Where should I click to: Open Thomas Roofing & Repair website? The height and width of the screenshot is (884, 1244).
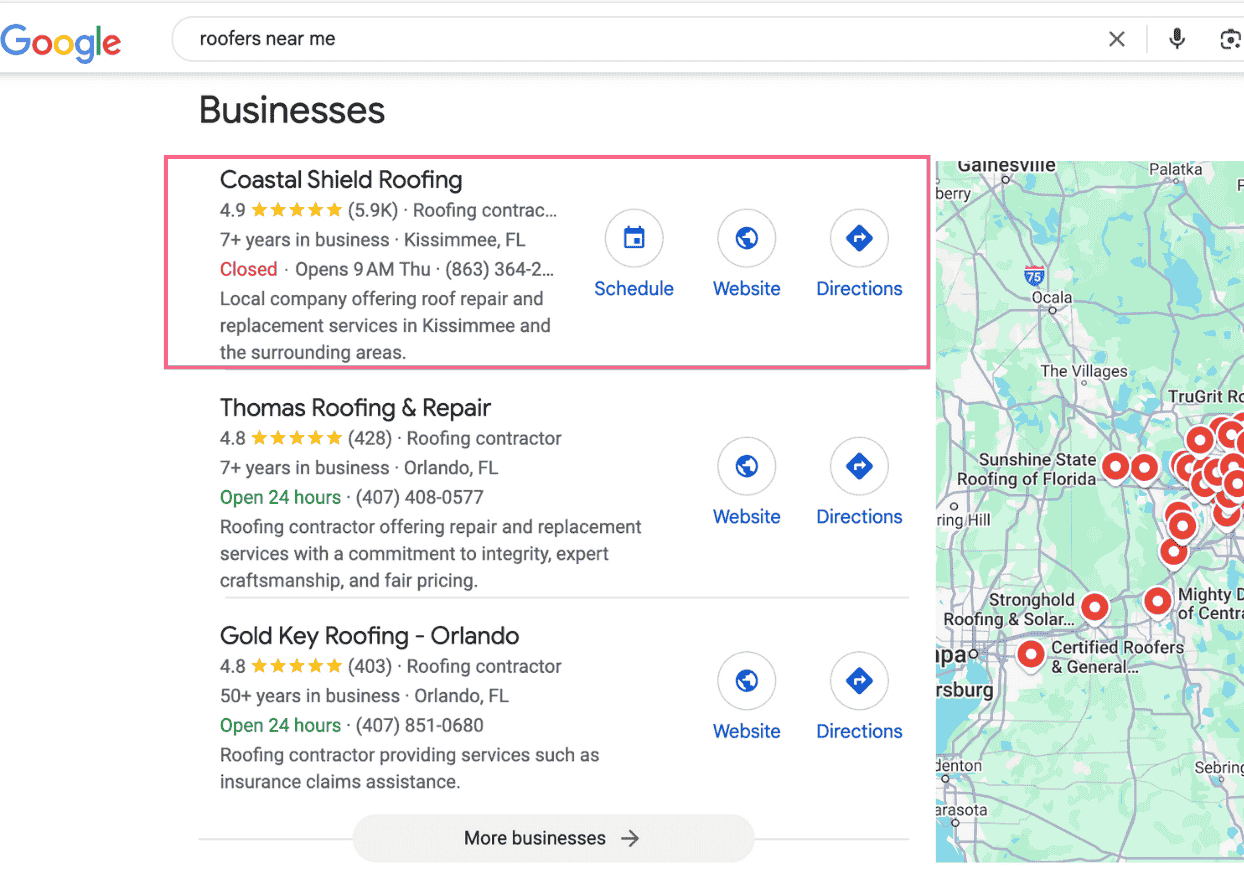coord(747,484)
